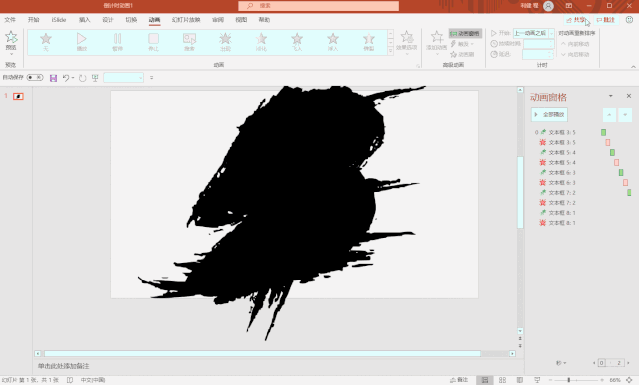Click the Share (共享) button

pyautogui.click(x=576, y=20)
